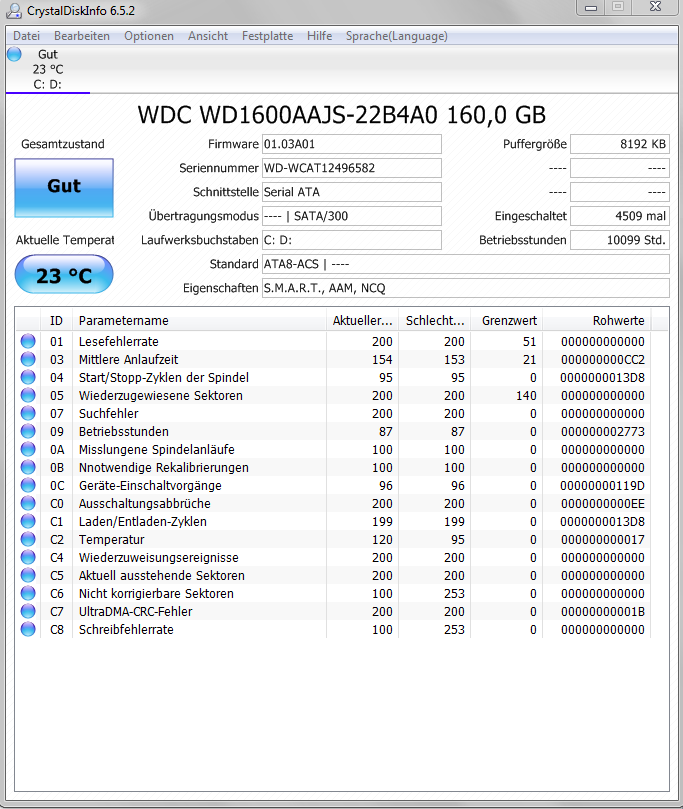Click the Standard field ATA8-ACS
This screenshot has width=683, height=809.
(x=466, y=264)
